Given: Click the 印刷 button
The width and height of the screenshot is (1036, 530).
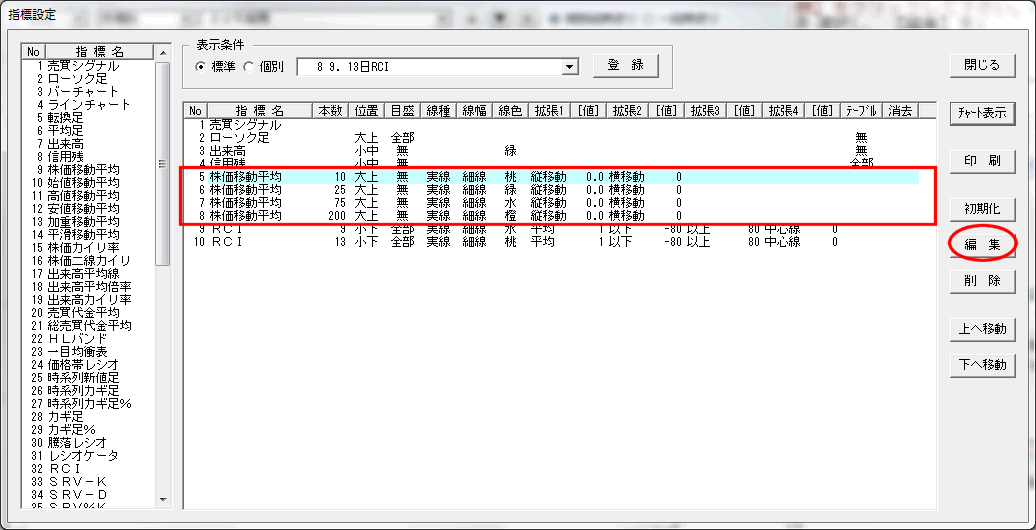Looking at the screenshot, I should tap(981, 162).
